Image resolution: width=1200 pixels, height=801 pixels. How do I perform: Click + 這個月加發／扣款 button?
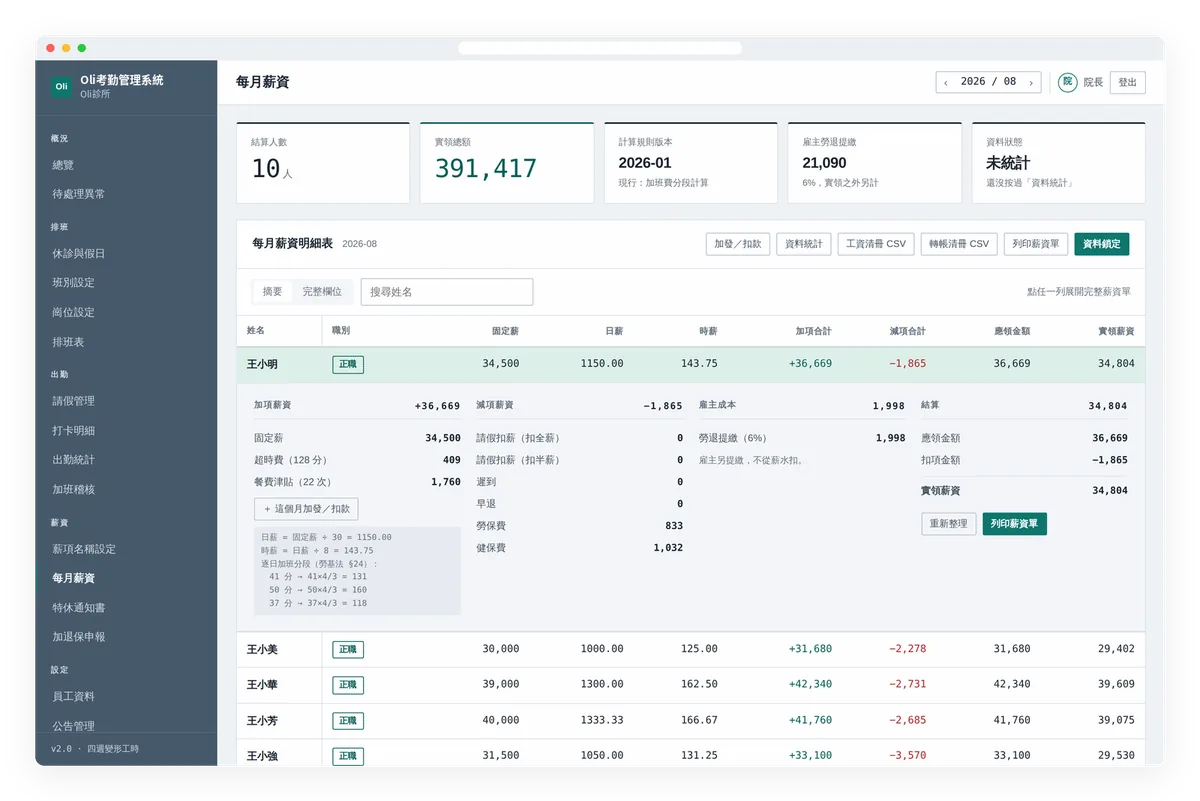pos(306,509)
